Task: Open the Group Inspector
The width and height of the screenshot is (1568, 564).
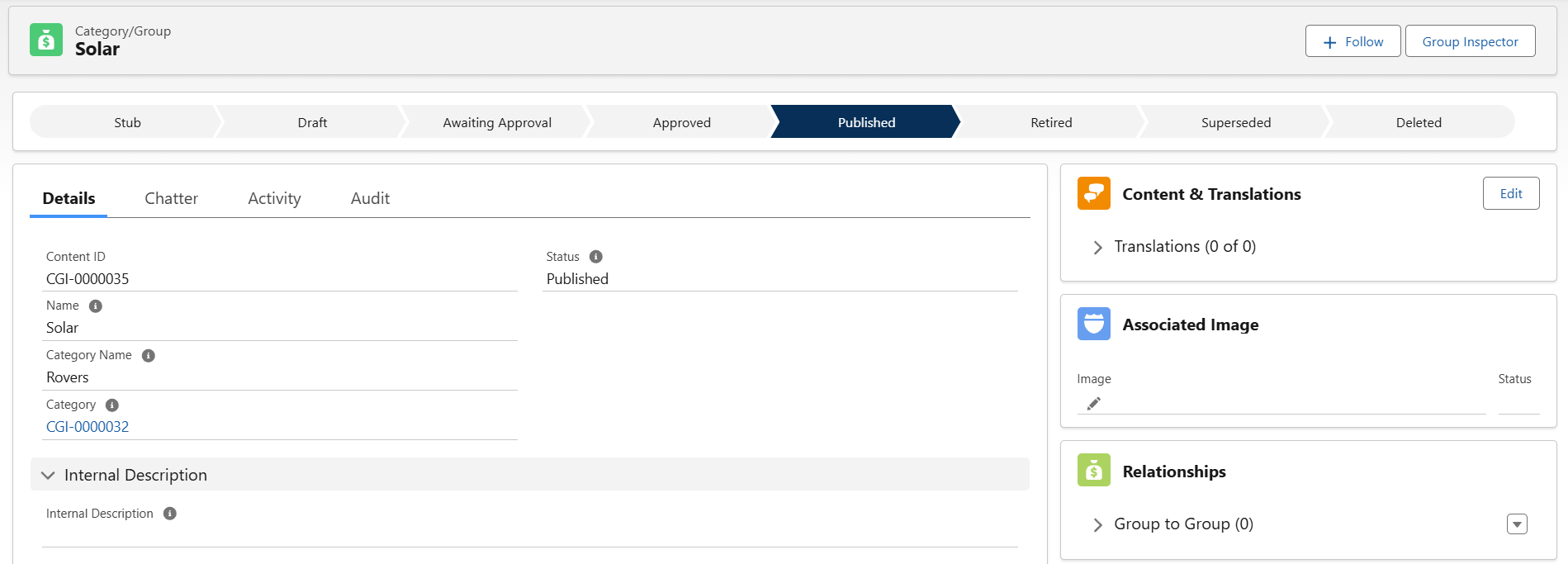Action: point(1470,41)
